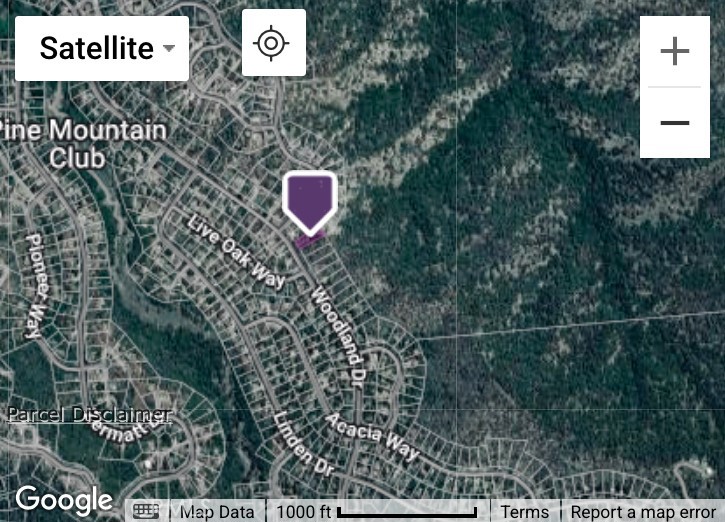Click the Linden Dr street label
Viewport: 725px width, 522px height.
pos(303,445)
